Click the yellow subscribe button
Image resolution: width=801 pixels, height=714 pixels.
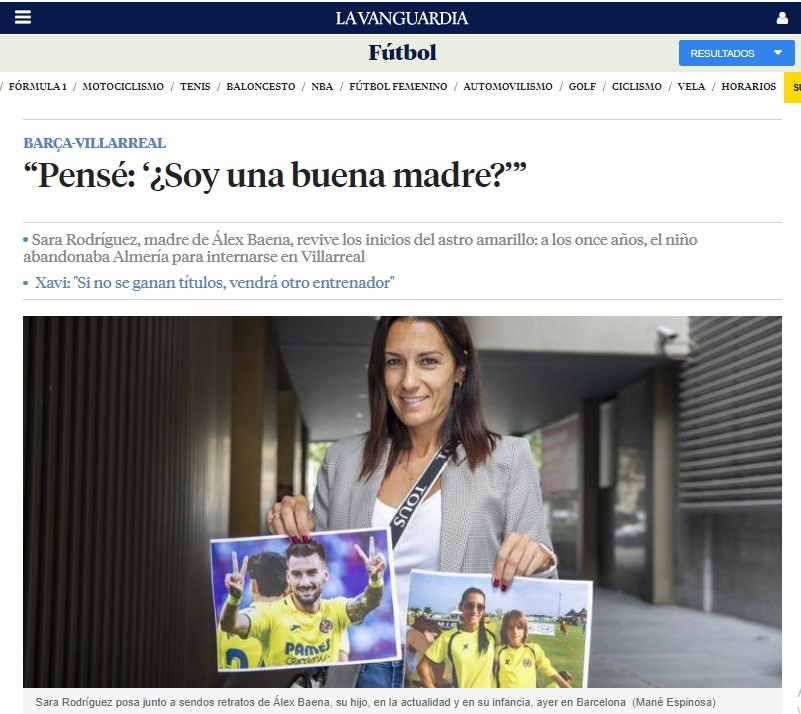tap(792, 87)
